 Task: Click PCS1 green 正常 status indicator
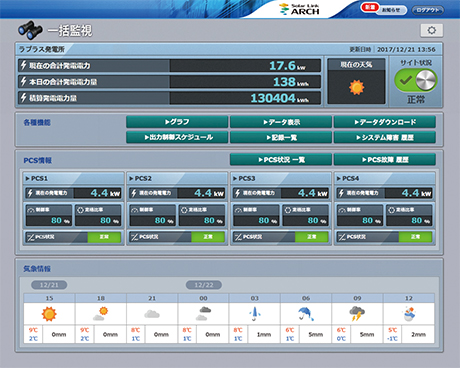(x=104, y=237)
